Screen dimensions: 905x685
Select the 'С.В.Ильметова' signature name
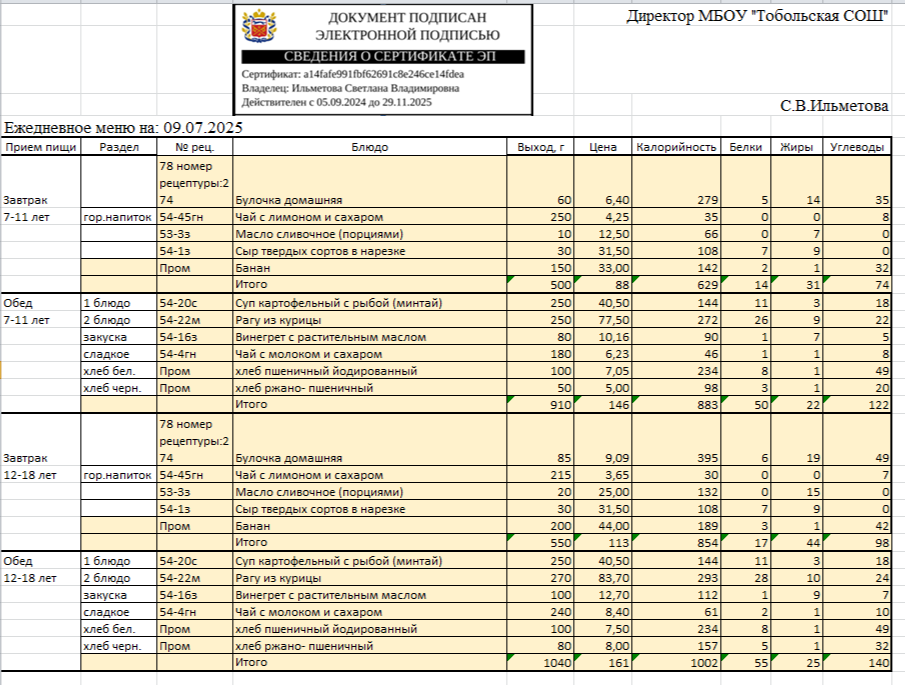[x=834, y=106]
